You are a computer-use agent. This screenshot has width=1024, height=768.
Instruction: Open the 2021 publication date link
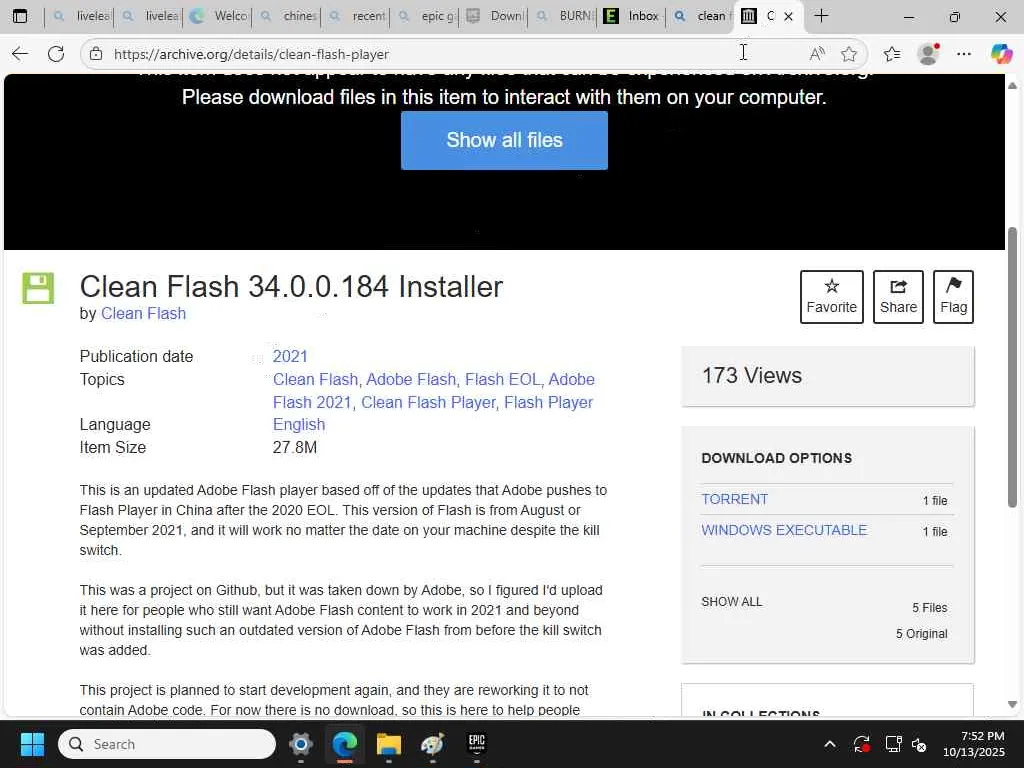[x=290, y=357]
